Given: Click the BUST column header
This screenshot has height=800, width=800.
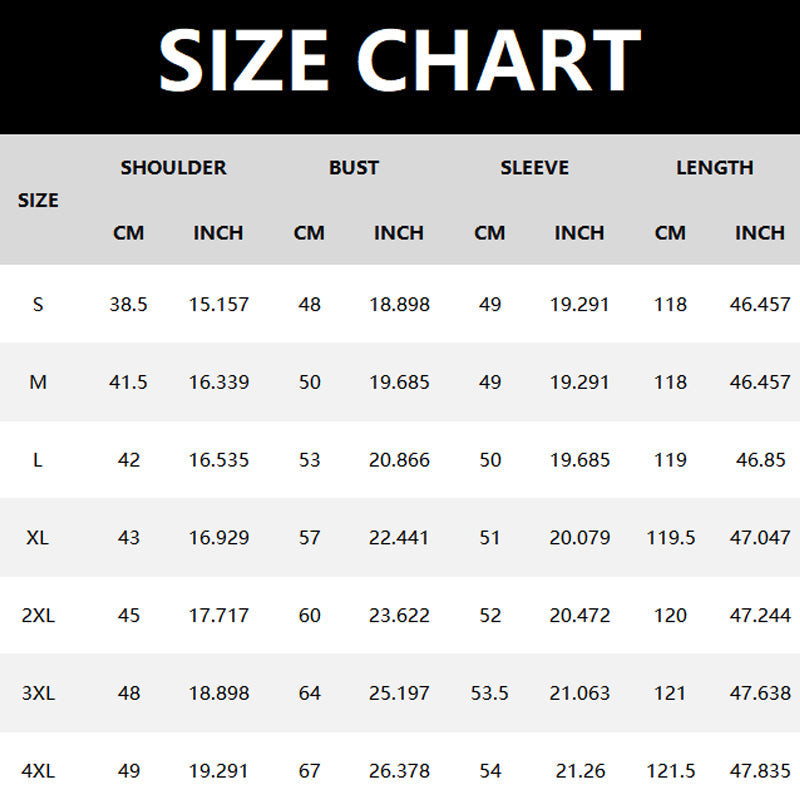Looking at the screenshot, I should coord(354,168).
